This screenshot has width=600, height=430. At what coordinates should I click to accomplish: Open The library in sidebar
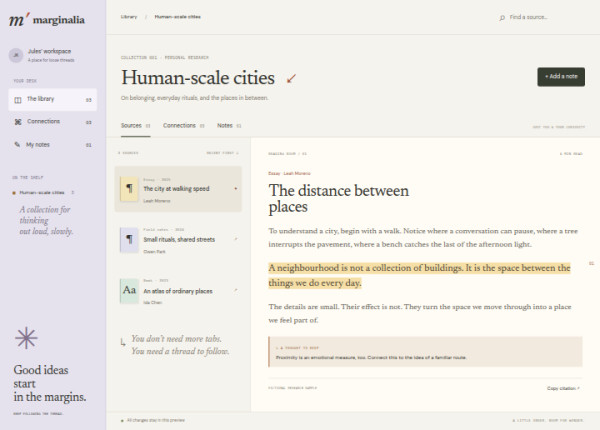point(52,99)
